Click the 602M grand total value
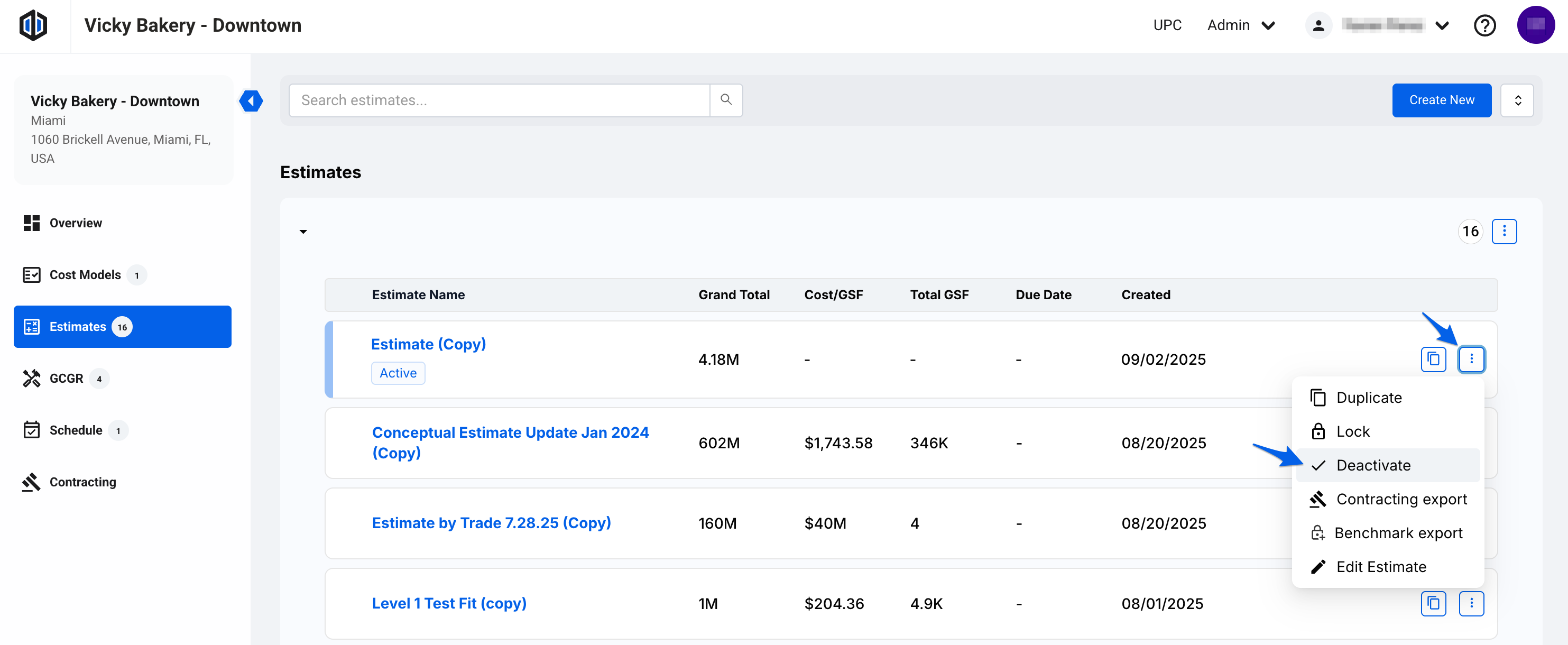The height and width of the screenshot is (645, 1568). (x=718, y=443)
